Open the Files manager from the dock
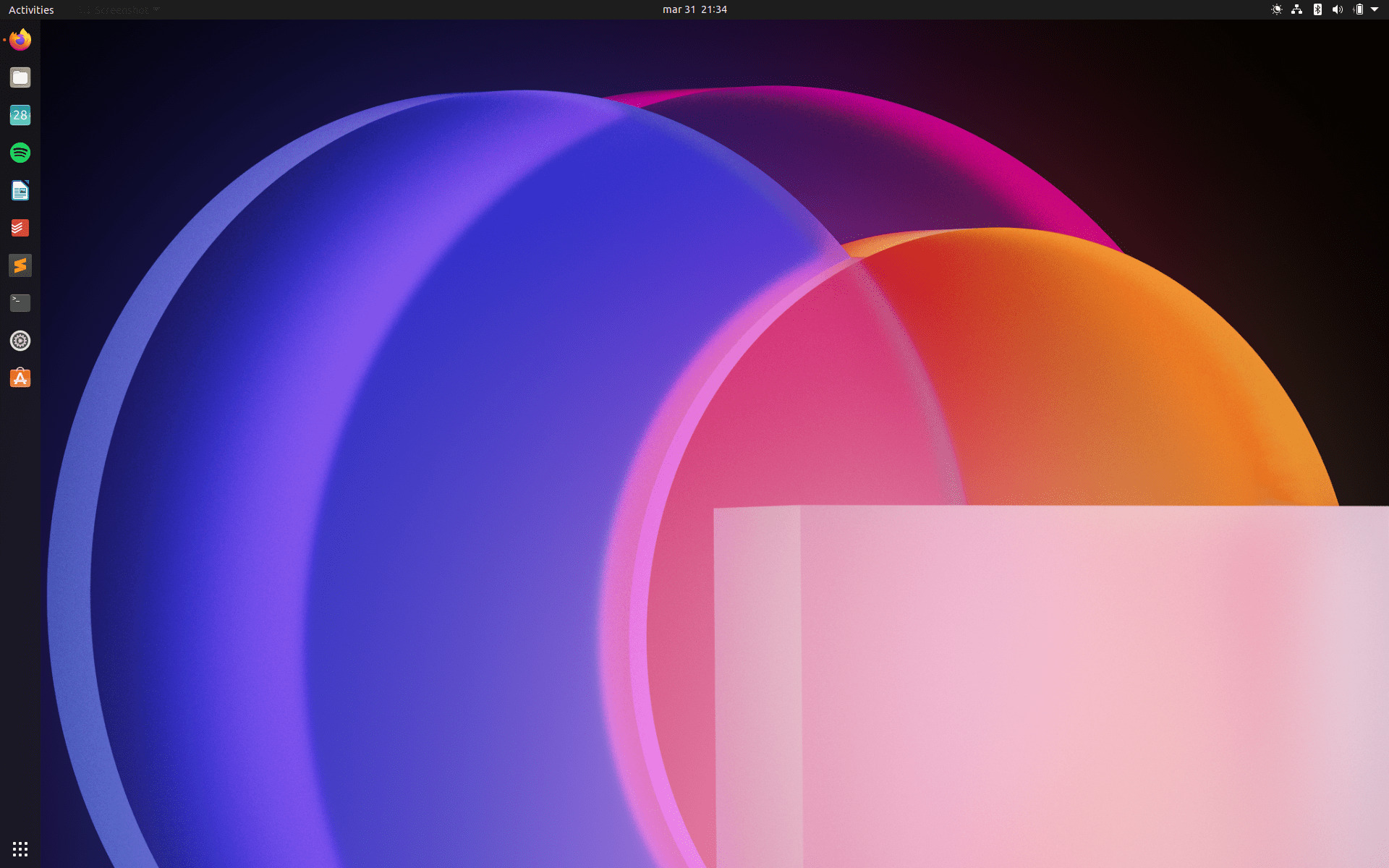 pos(20,77)
